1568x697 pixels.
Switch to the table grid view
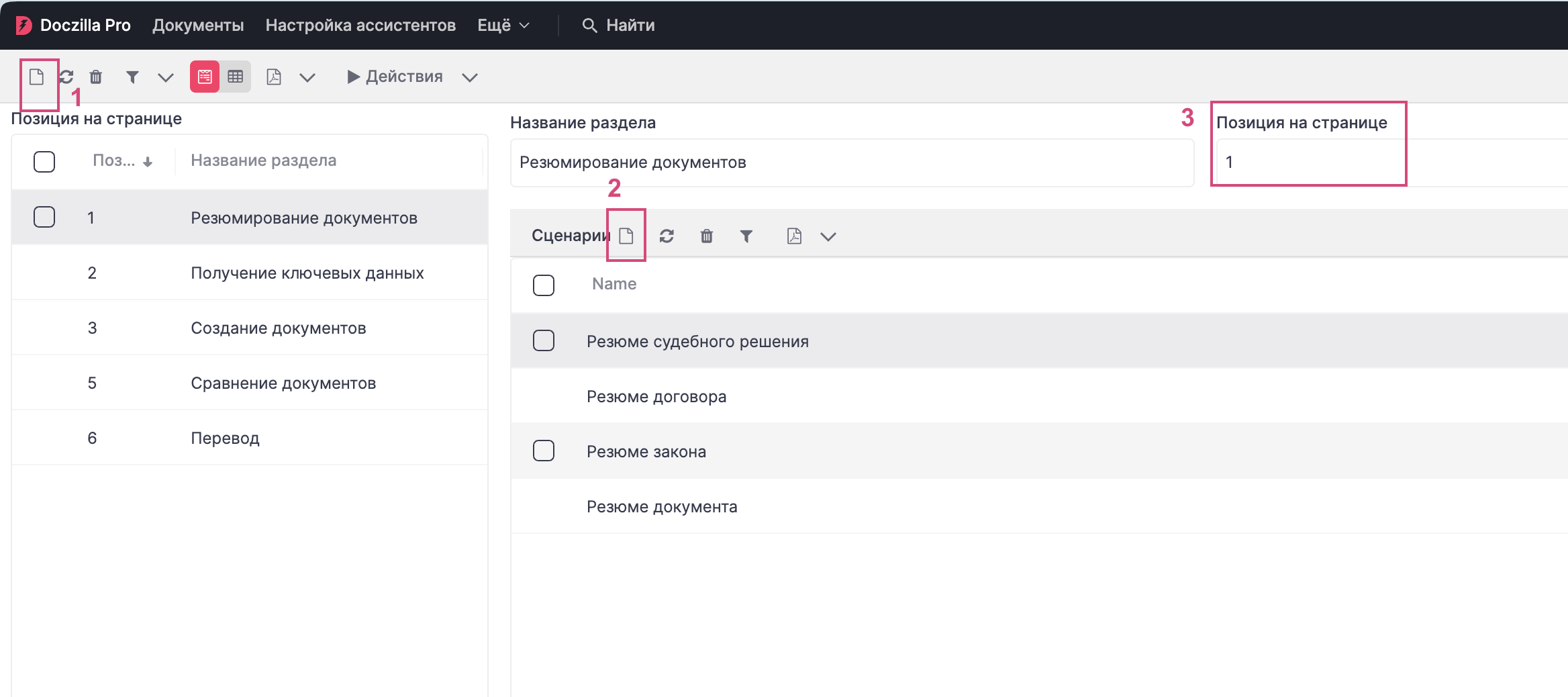[235, 77]
